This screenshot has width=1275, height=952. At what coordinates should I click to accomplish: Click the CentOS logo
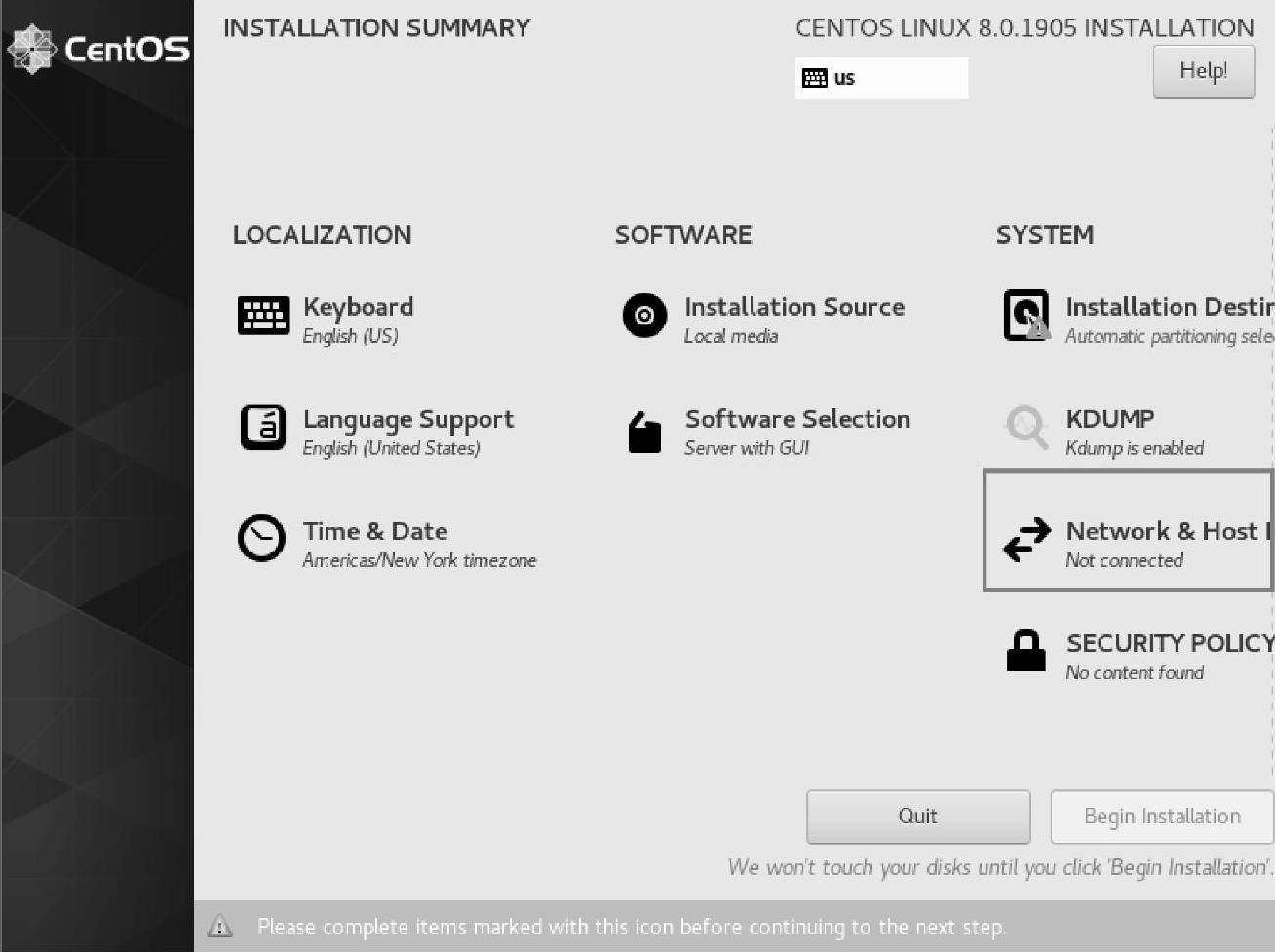coord(98,49)
